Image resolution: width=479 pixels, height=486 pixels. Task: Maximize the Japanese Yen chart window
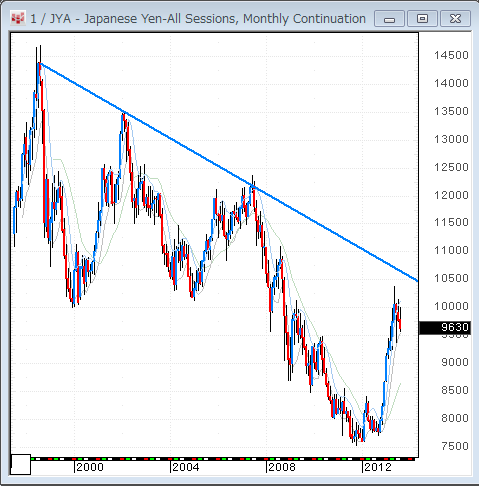422,18
